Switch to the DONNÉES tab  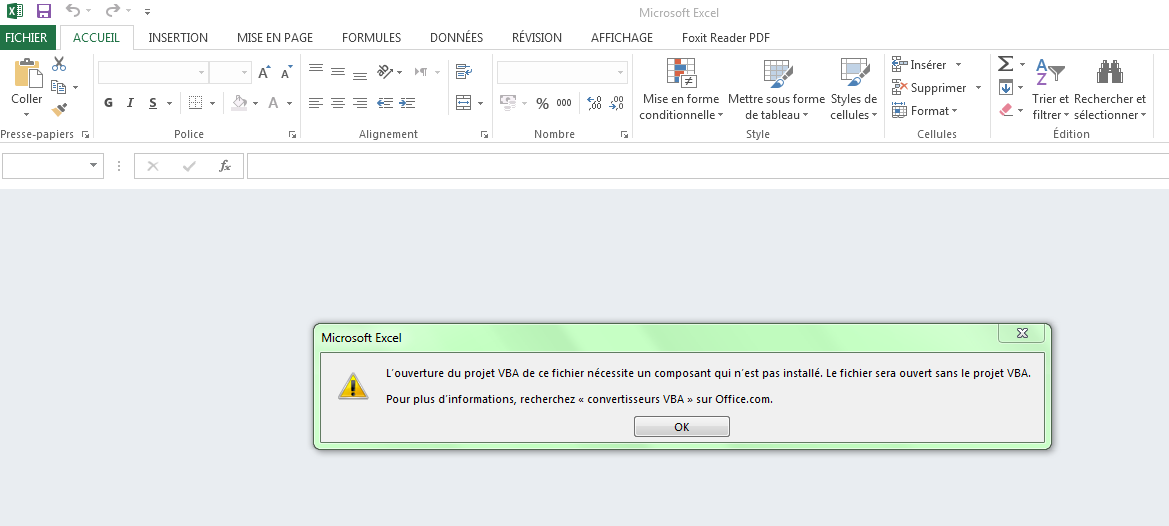coord(456,37)
